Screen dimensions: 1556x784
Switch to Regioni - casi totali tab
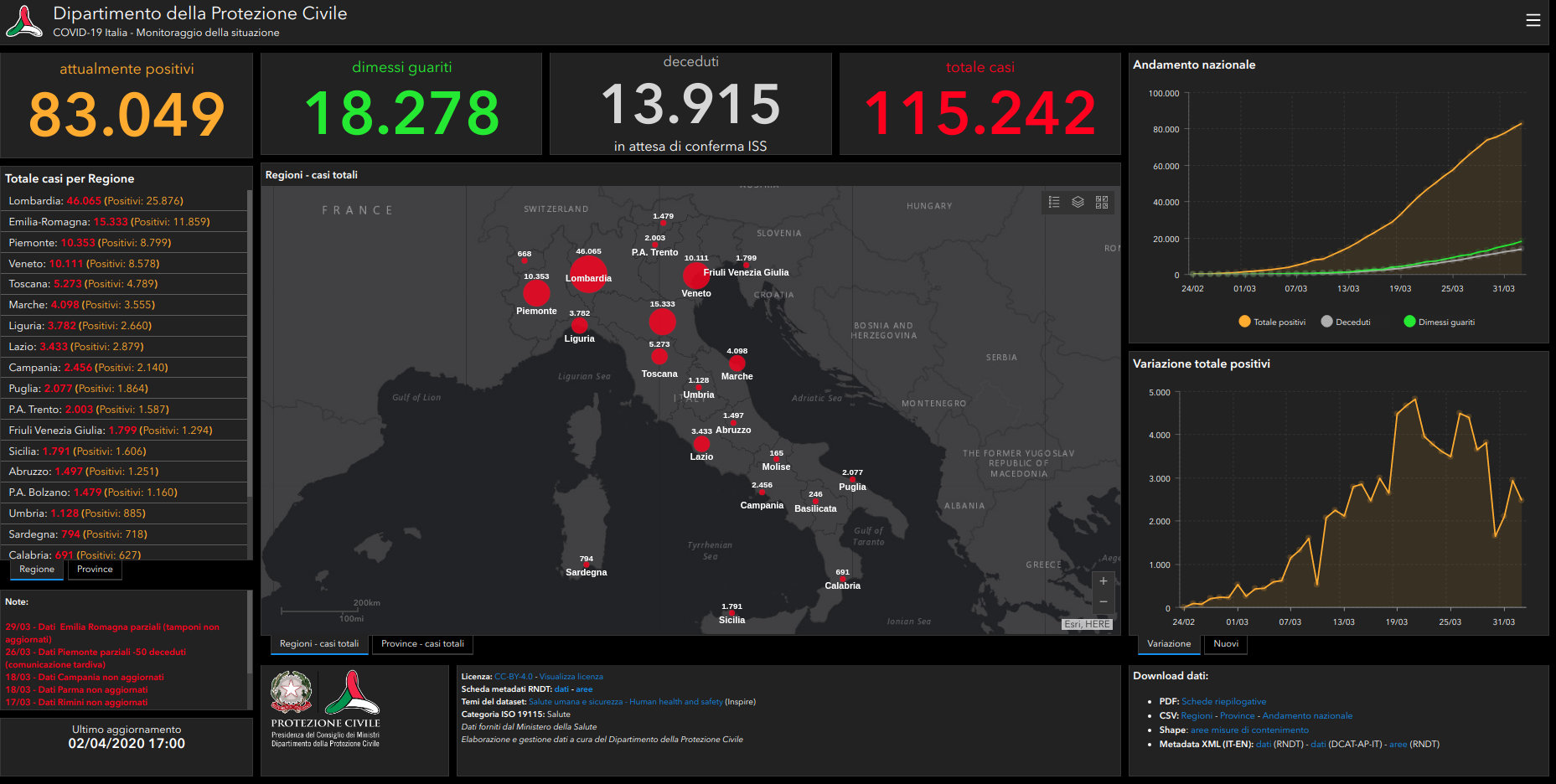coord(319,644)
